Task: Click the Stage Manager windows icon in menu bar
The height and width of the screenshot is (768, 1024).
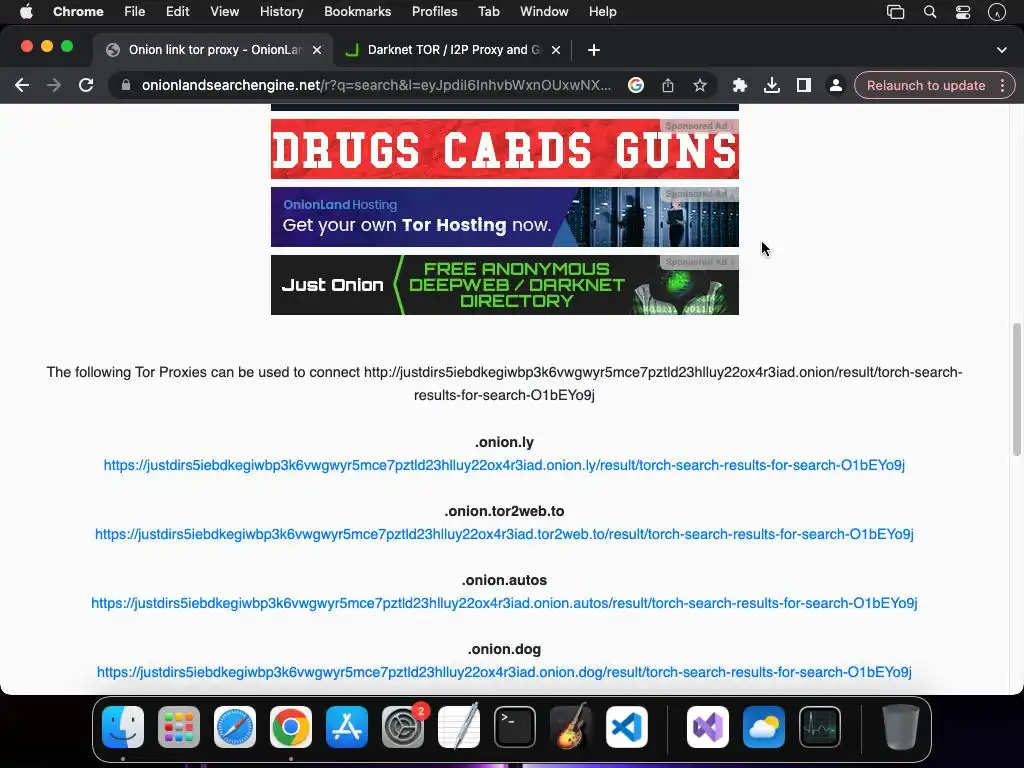Action: pos(895,12)
